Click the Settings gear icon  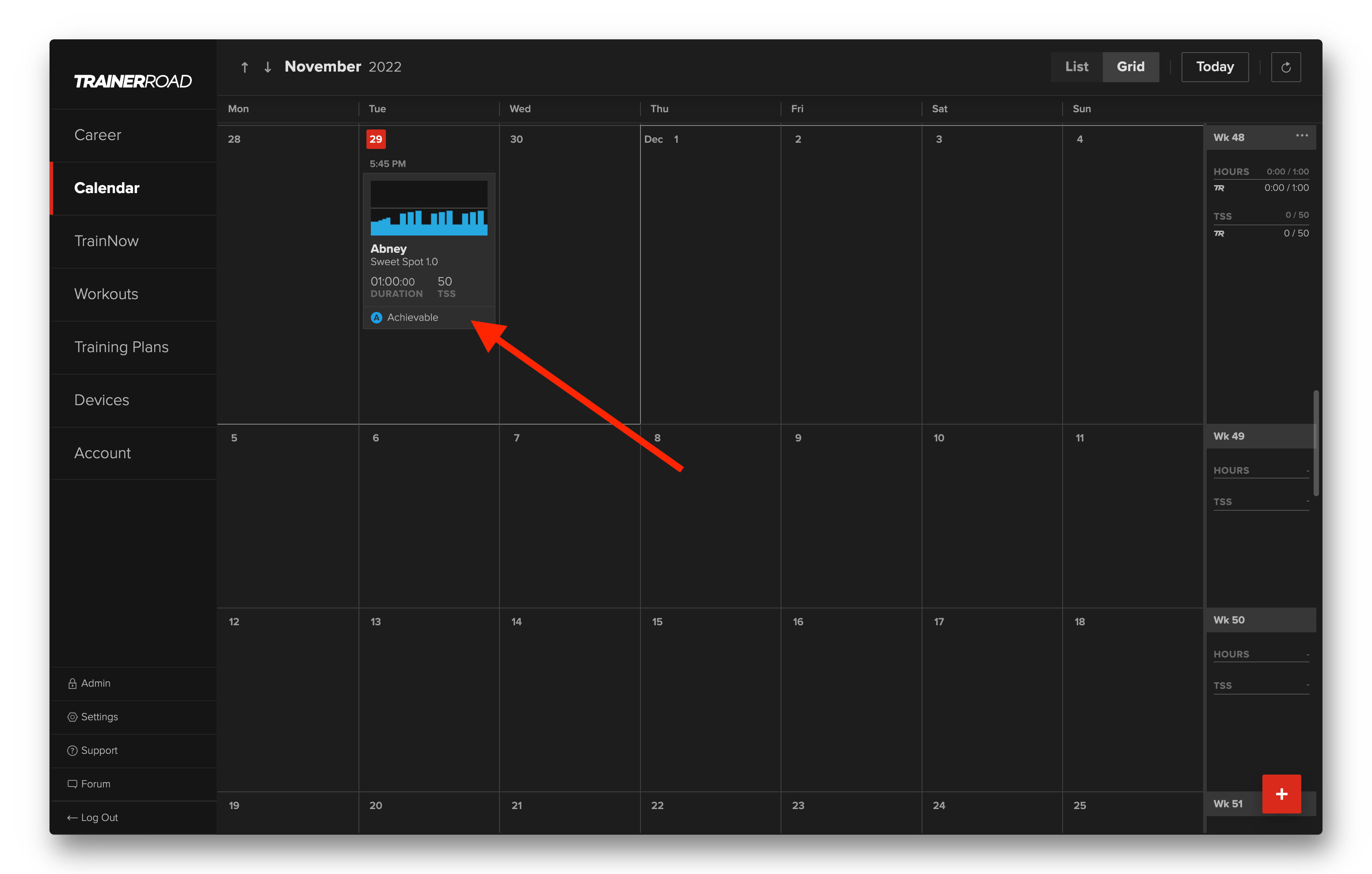tap(72, 717)
